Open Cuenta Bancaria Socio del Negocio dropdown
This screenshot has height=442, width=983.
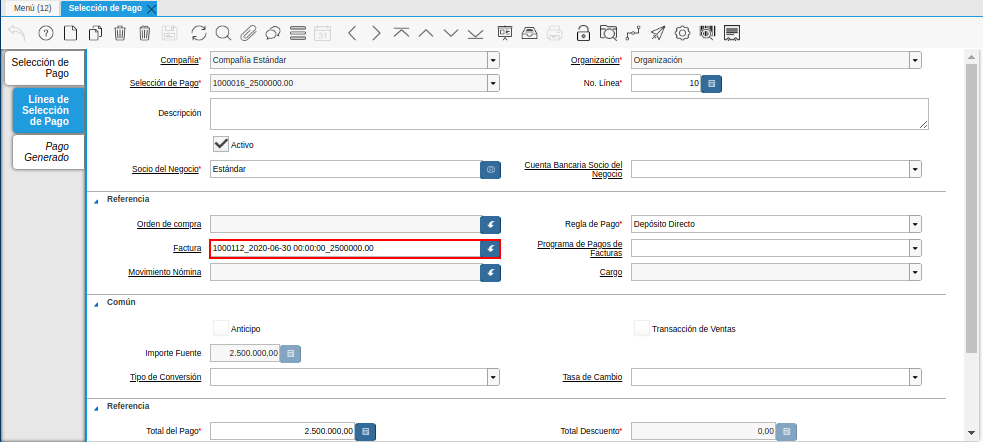click(915, 169)
